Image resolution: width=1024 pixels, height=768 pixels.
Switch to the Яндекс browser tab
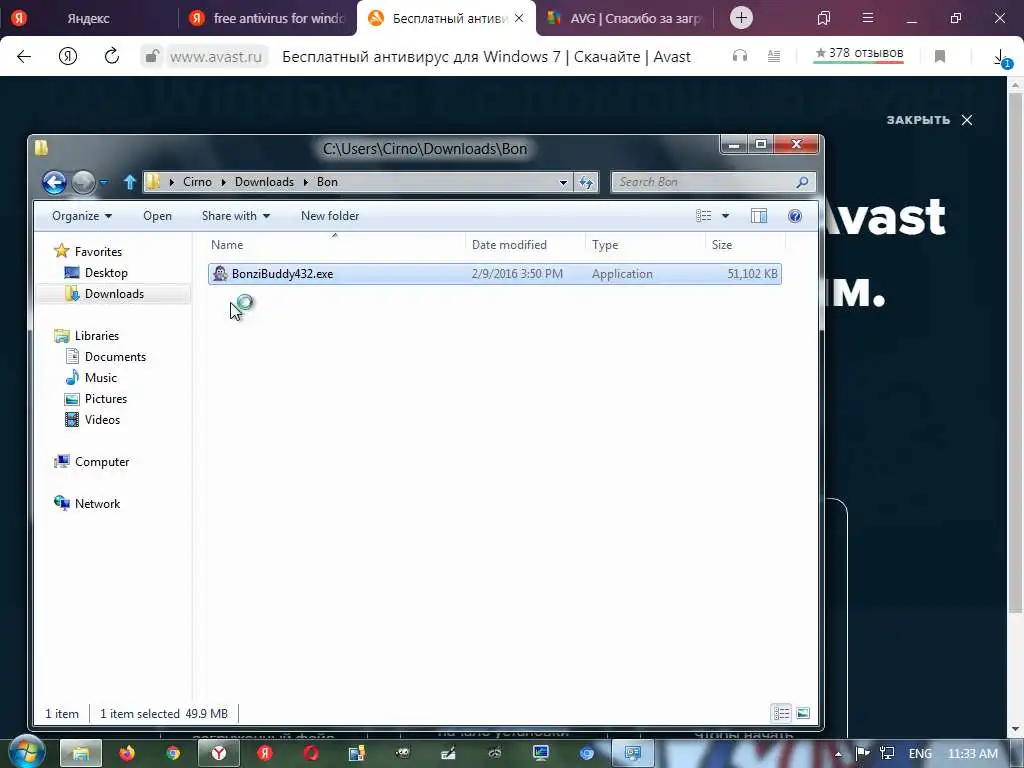click(88, 18)
